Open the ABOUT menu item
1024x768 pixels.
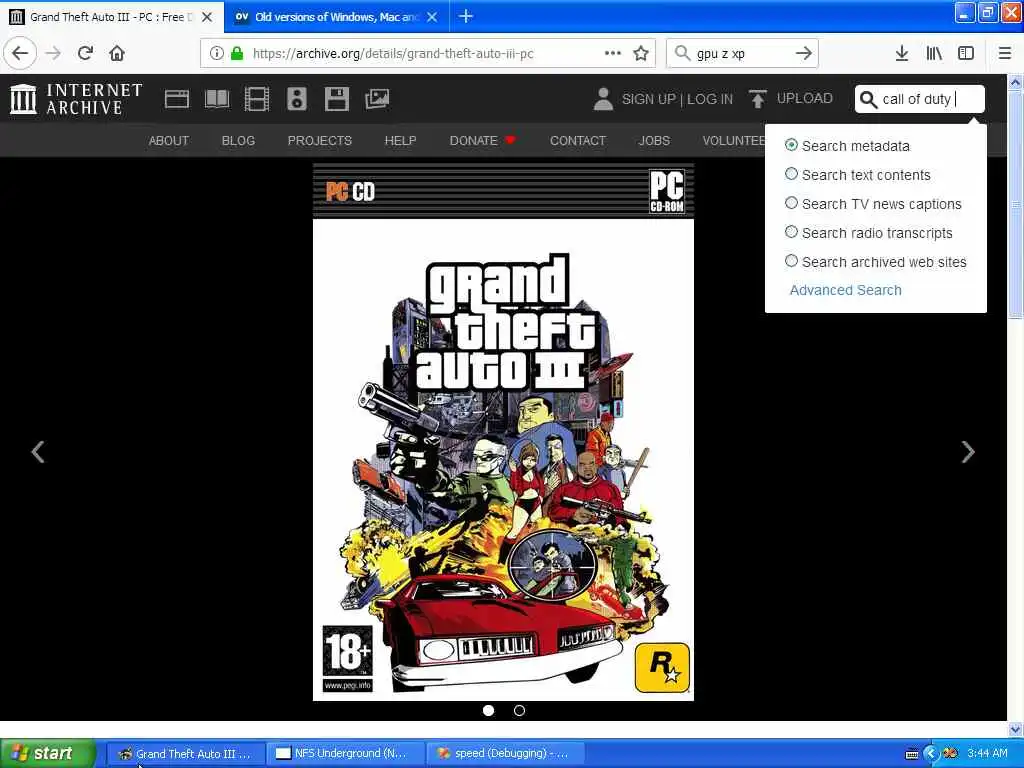tap(168, 140)
